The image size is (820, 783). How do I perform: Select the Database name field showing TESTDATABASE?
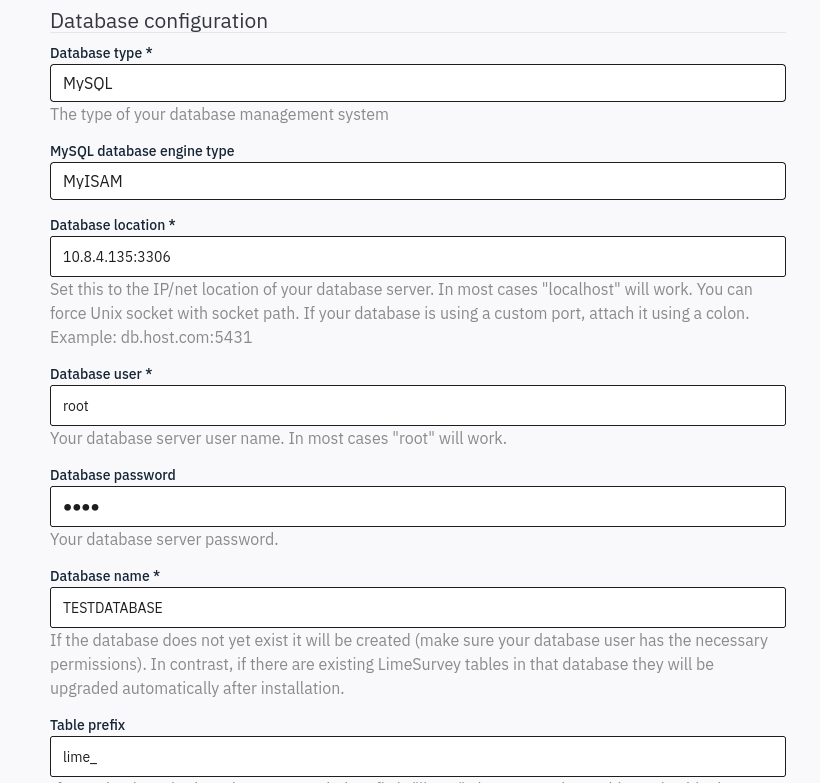tap(418, 607)
